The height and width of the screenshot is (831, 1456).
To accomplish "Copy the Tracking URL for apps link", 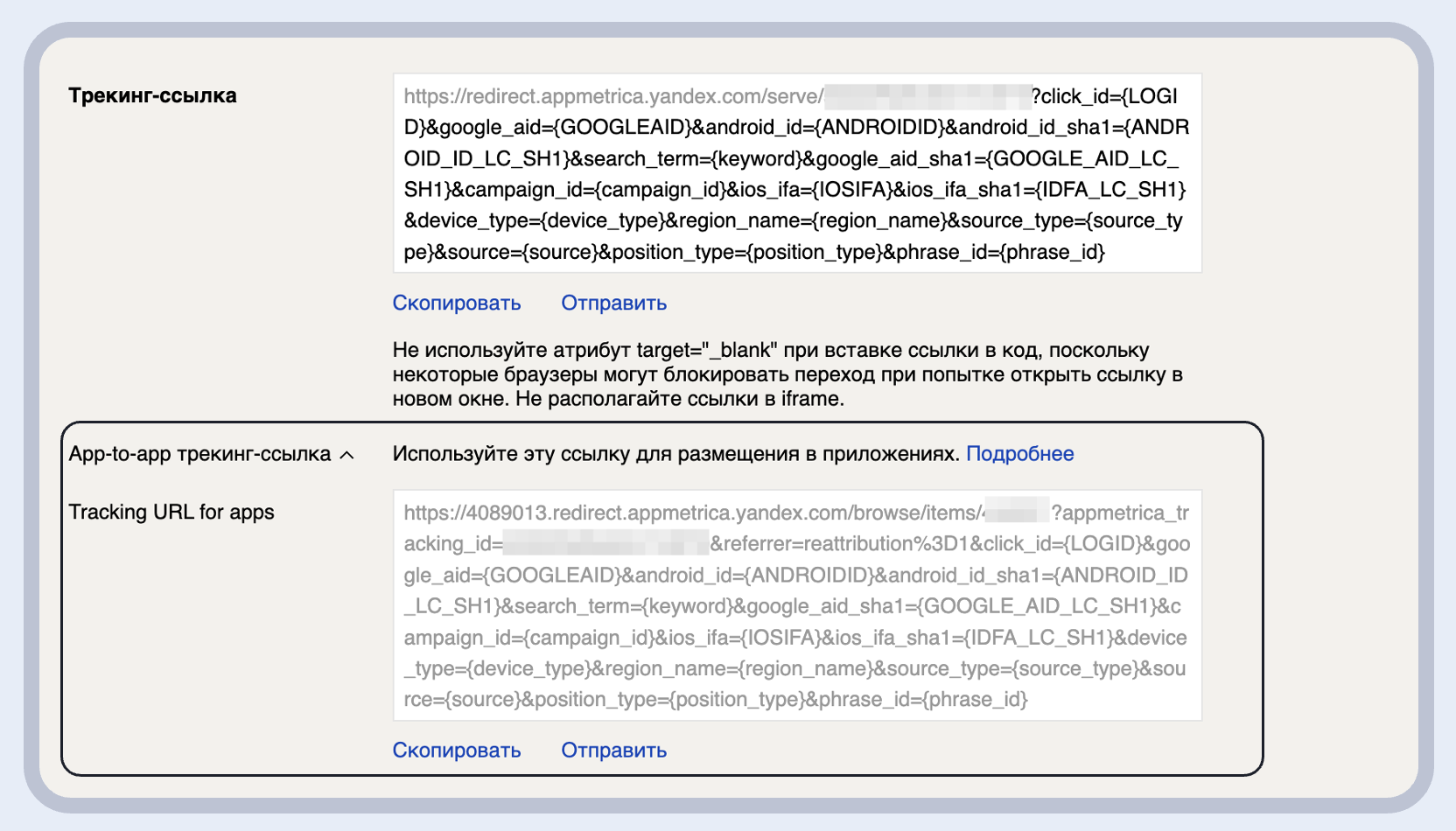I will point(456,751).
